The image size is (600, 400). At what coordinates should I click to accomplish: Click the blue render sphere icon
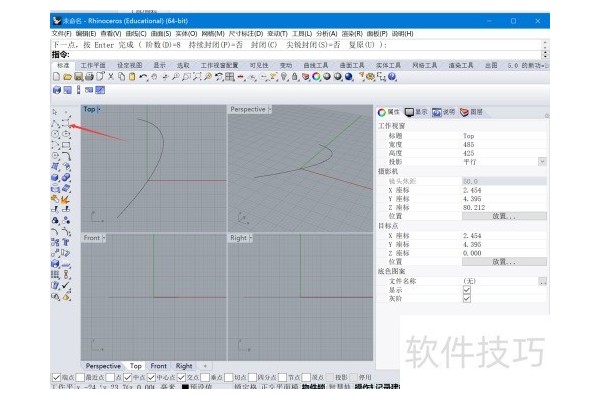[x=349, y=77]
